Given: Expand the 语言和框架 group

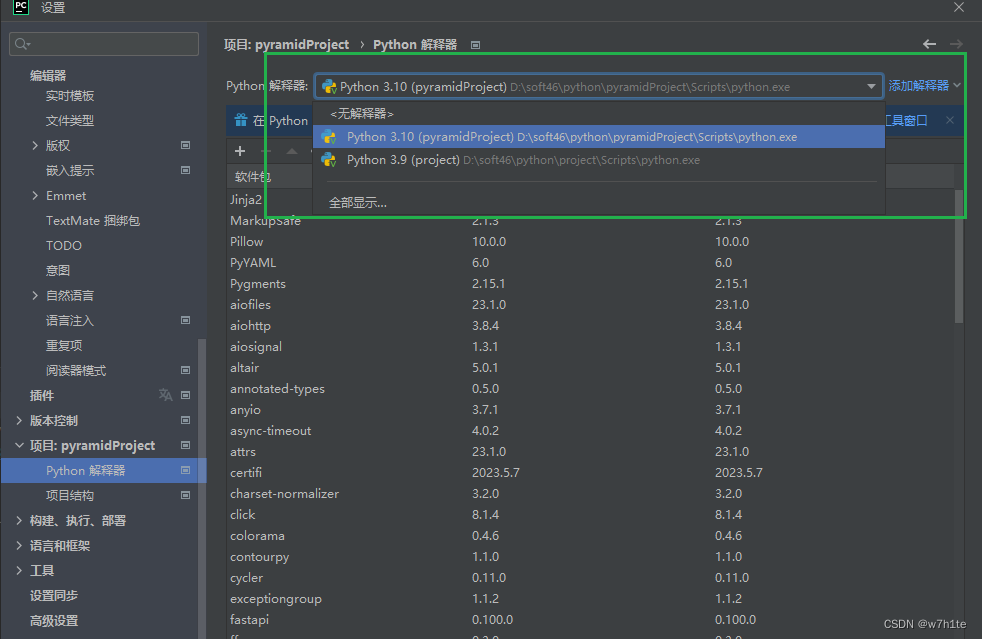Looking at the screenshot, I should pos(19,546).
